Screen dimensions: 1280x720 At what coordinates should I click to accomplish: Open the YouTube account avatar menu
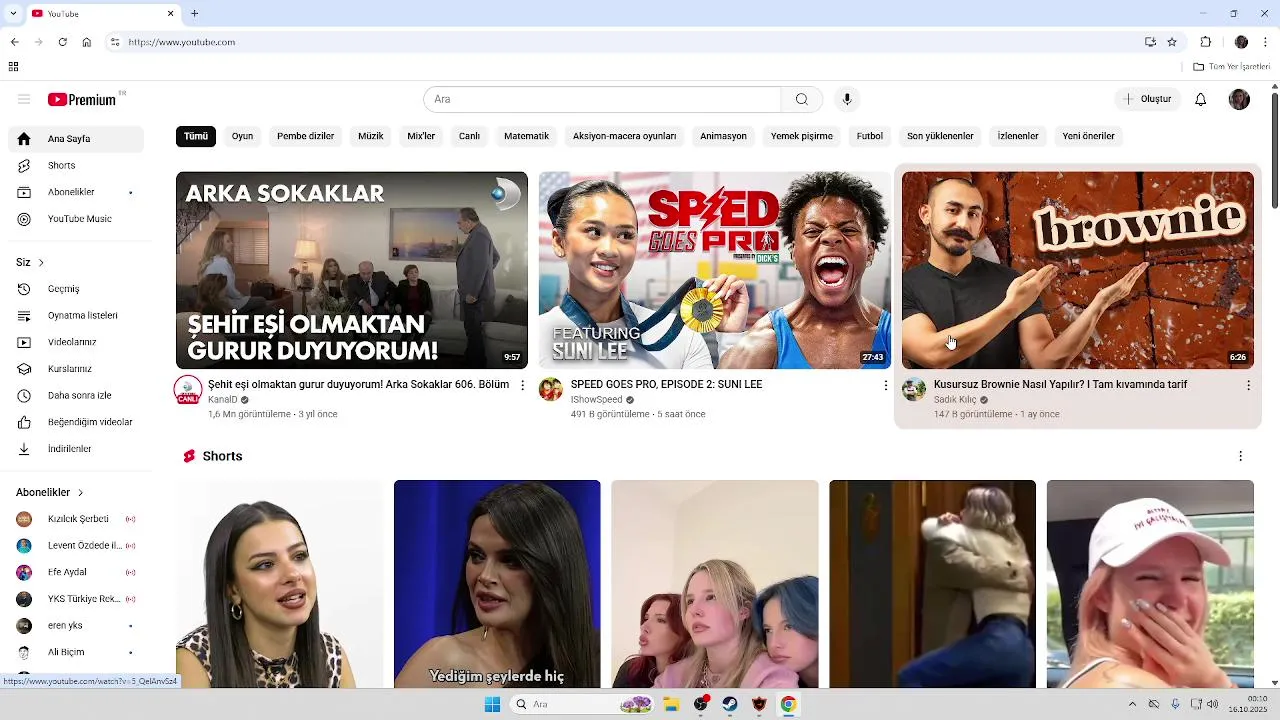coord(1239,99)
